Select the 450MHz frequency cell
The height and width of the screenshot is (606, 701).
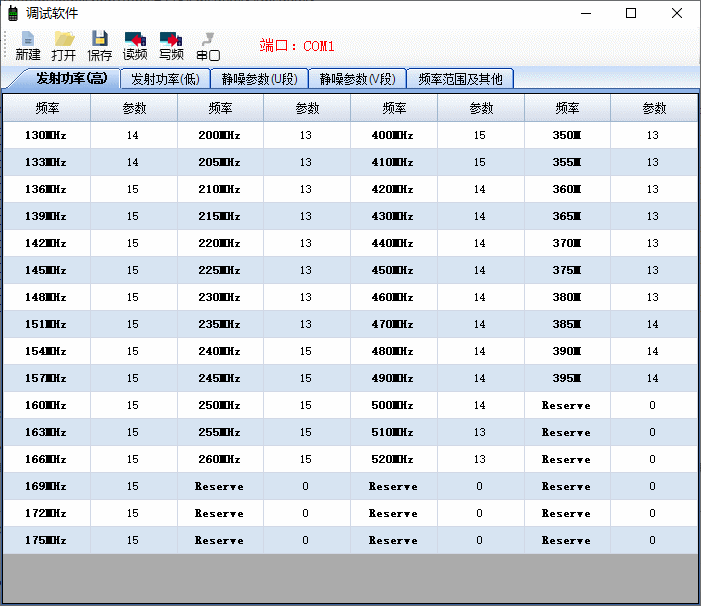pos(394,270)
